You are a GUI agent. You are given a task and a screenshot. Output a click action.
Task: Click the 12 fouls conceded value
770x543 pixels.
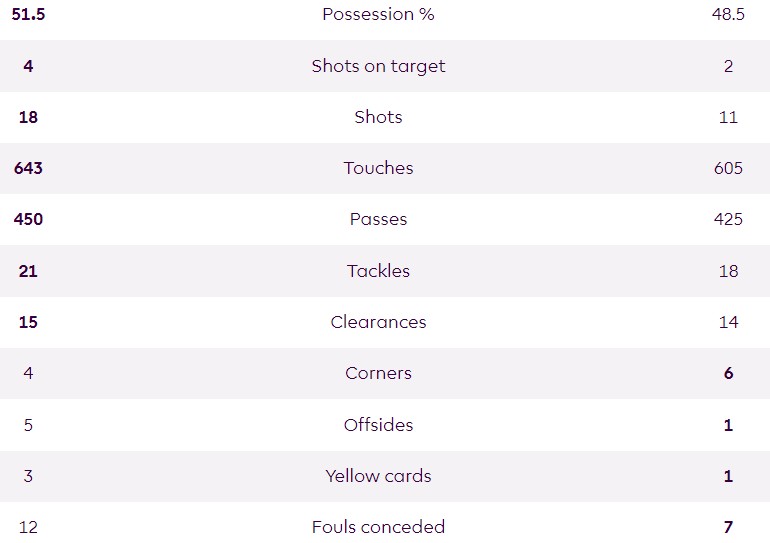[28, 527]
